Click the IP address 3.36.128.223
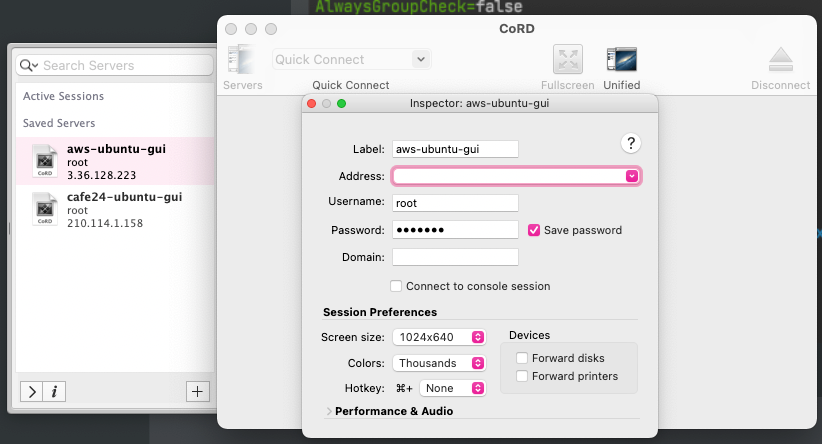This screenshot has height=444, width=822. click(101, 175)
